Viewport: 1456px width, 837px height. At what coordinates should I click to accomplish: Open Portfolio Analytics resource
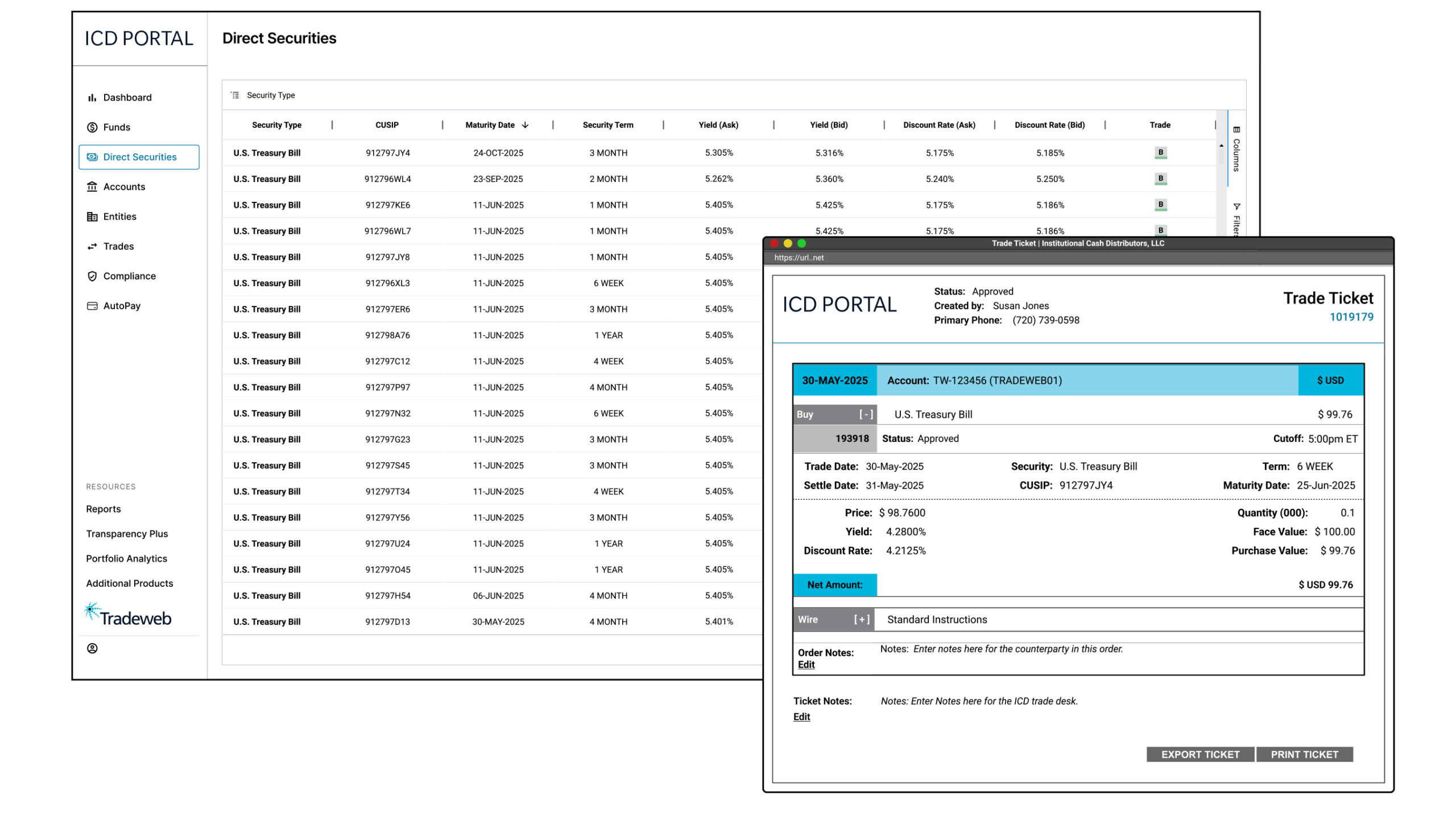coord(126,559)
